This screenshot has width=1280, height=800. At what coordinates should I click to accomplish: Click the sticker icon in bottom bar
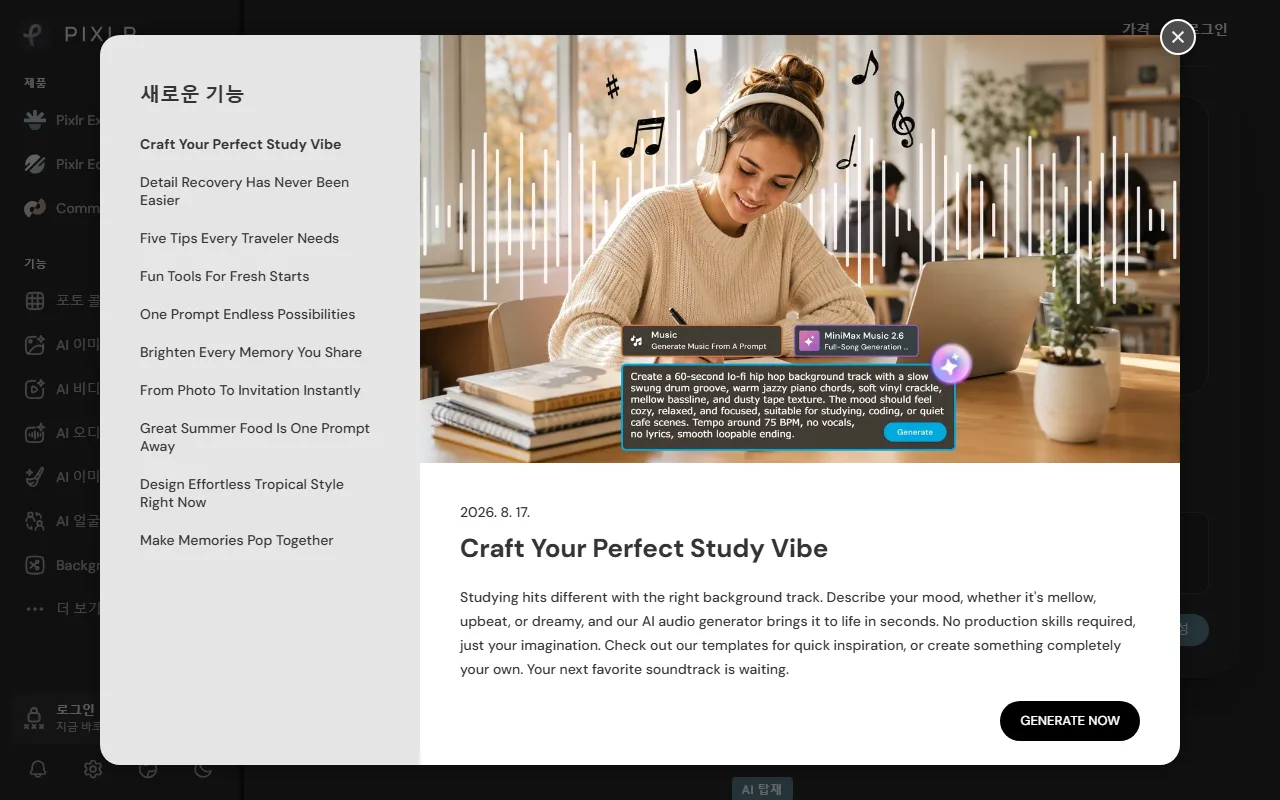pyautogui.click(x=148, y=769)
